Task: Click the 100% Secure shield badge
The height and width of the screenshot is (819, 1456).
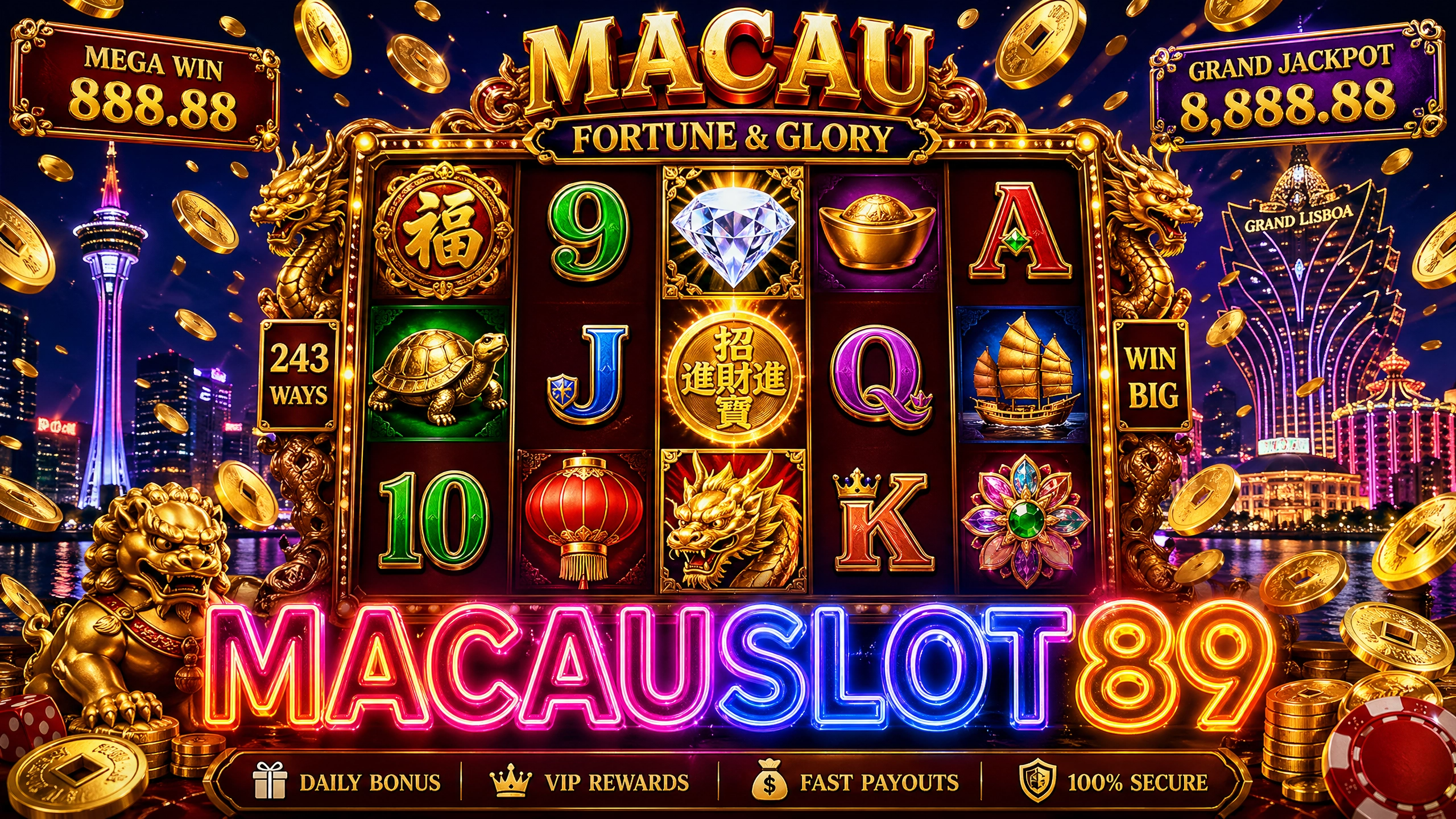Action: (x=1037, y=781)
